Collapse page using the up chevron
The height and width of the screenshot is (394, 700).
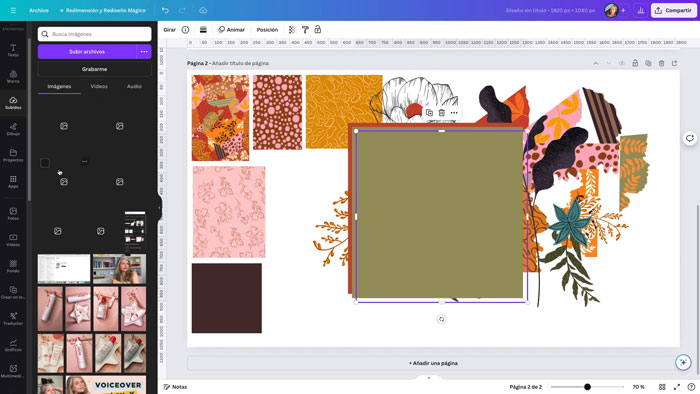(596, 63)
